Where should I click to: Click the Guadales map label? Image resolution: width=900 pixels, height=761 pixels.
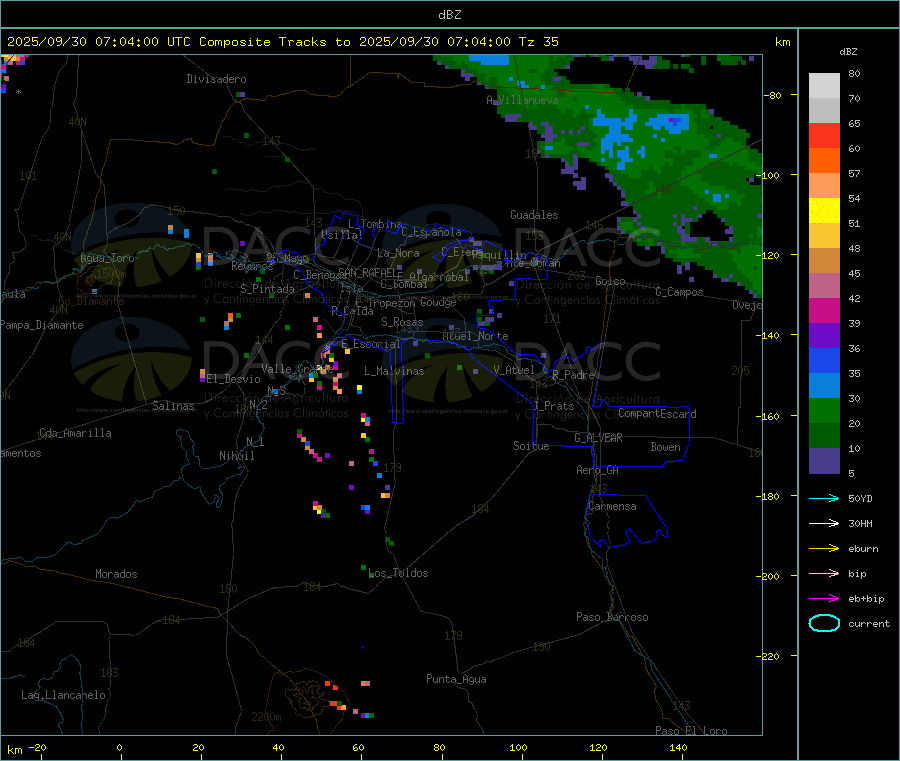(x=534, y=215)
